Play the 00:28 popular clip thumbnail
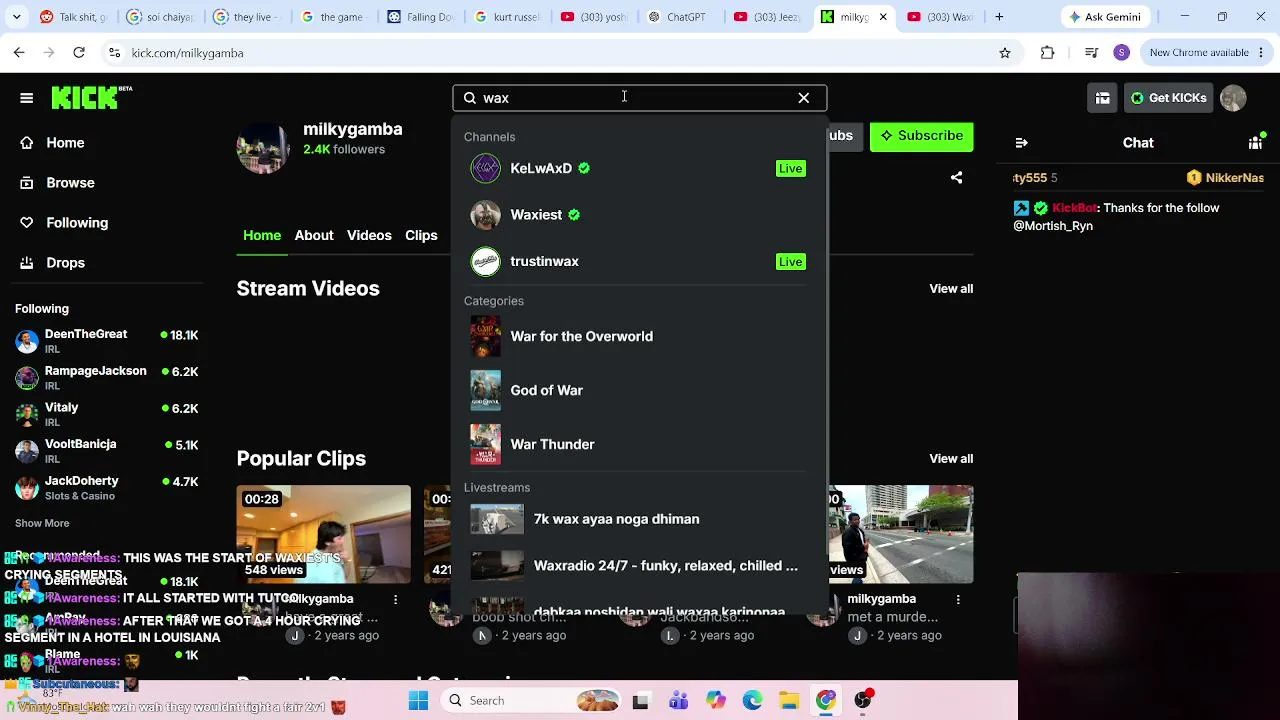Viewport: 1280px width, 720px height. pos(323,534)
